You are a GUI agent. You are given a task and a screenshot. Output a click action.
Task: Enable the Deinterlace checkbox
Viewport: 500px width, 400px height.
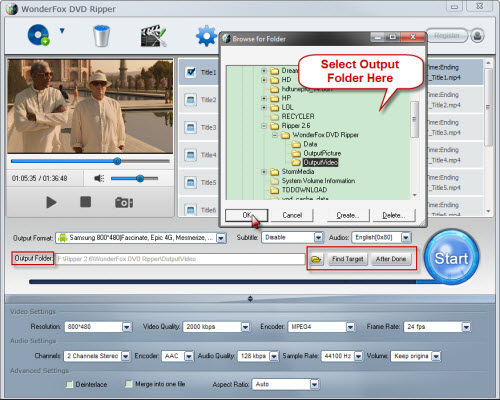(x=70, y=385)
